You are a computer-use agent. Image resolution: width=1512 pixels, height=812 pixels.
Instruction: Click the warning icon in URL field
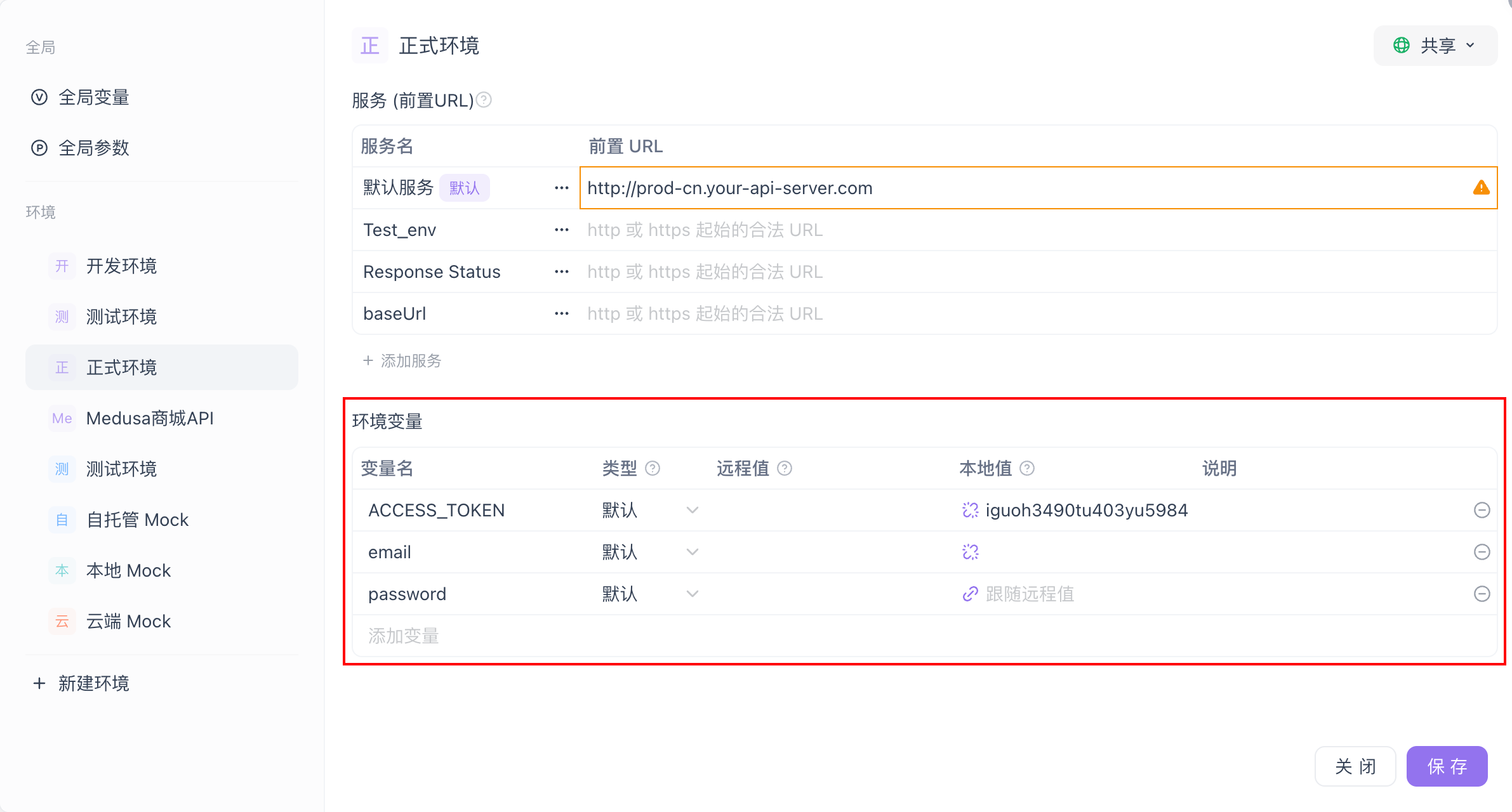click(x=1481, y=188)
